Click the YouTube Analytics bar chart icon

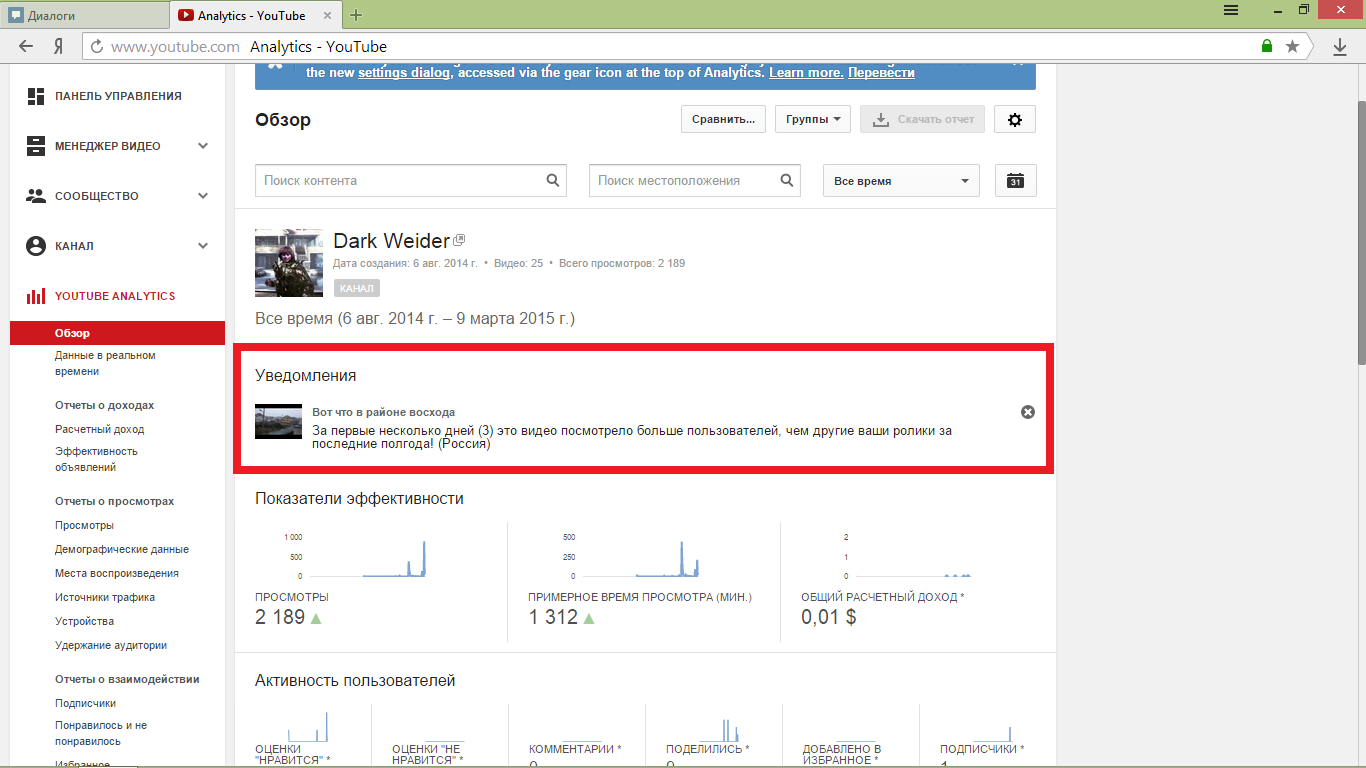pos(36,296)
